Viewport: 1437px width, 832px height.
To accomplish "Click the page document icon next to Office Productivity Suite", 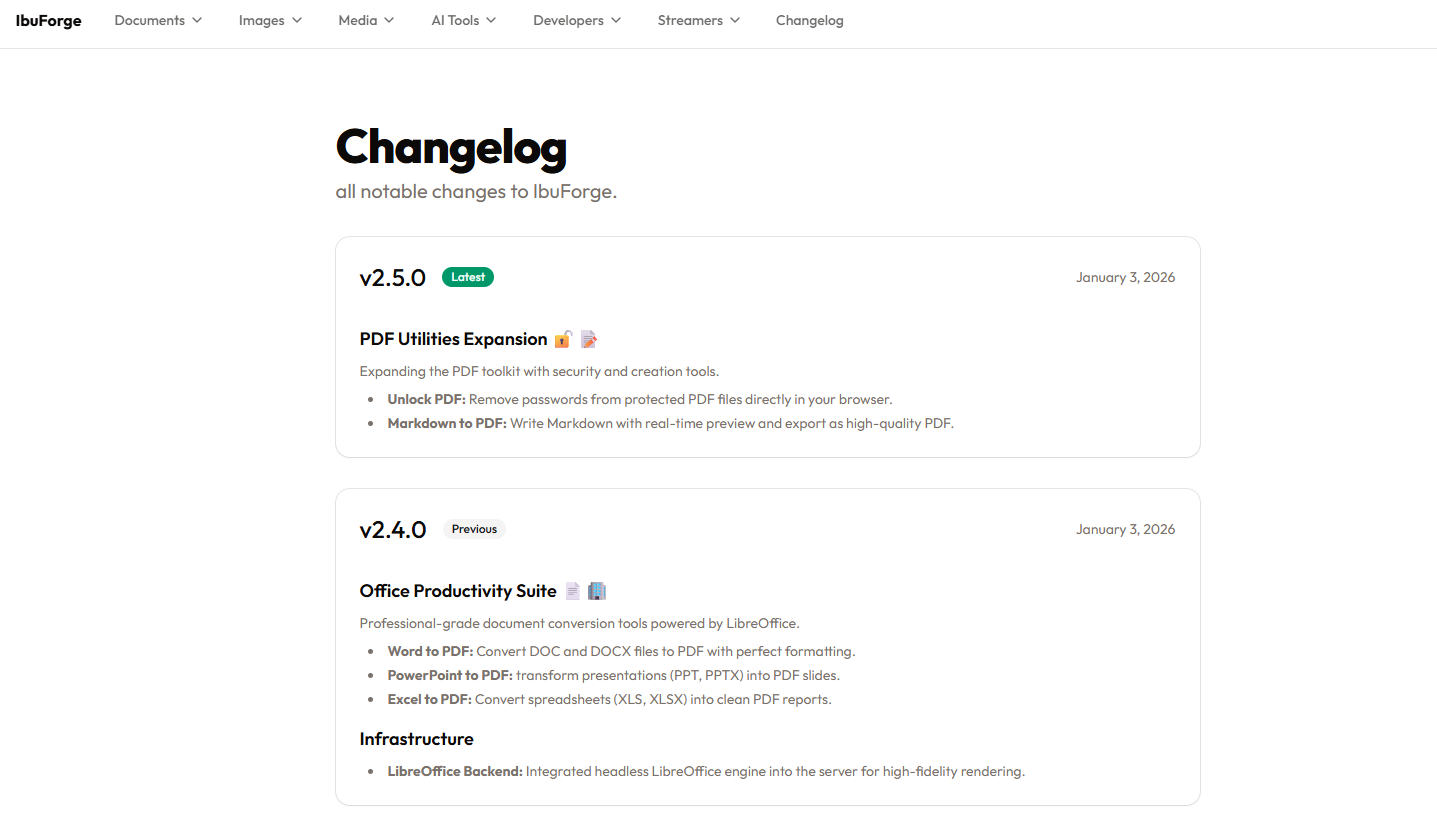I will tap(572, 590).
